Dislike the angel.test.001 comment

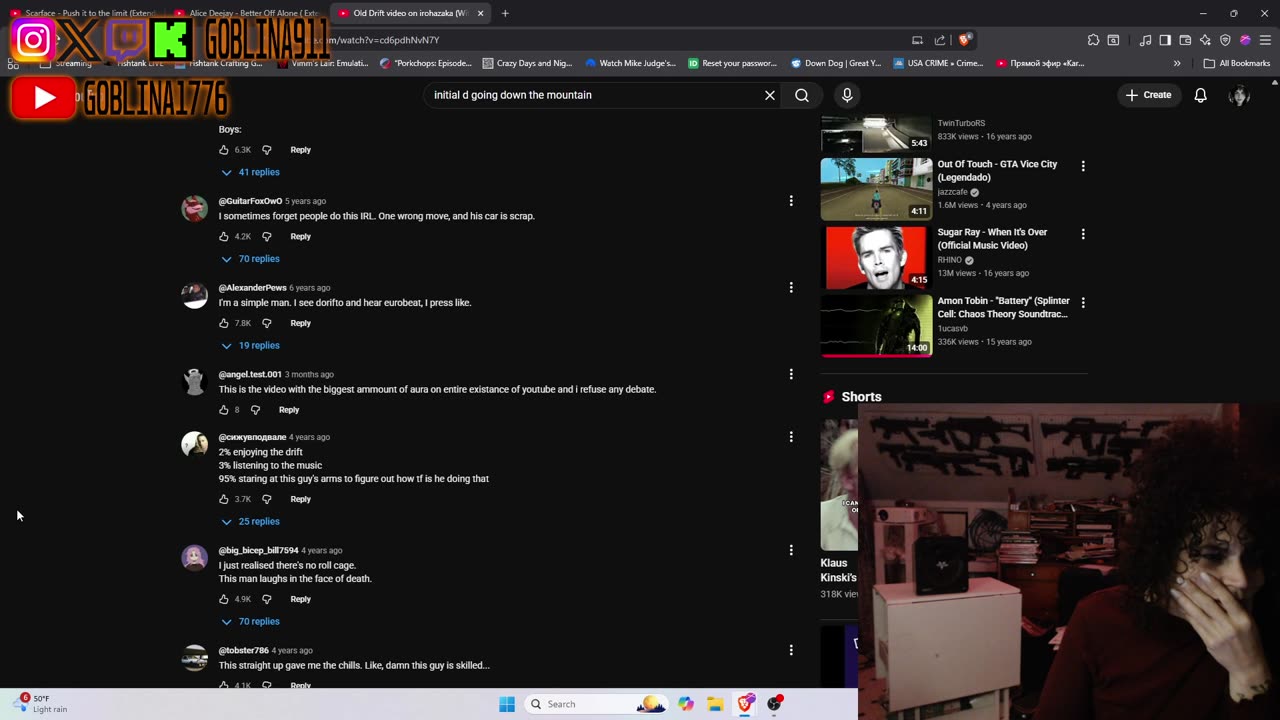coord(255,410)
